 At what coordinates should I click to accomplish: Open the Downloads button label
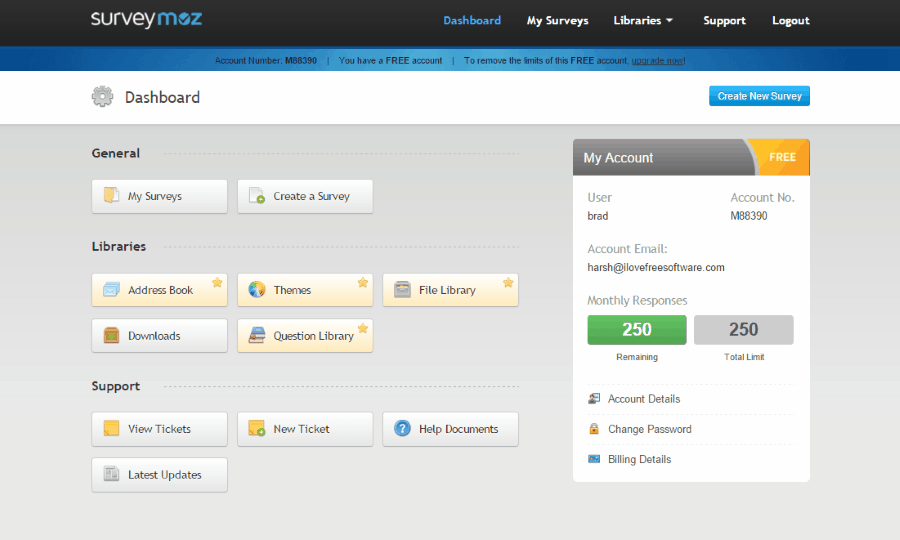tap(154, 336)
